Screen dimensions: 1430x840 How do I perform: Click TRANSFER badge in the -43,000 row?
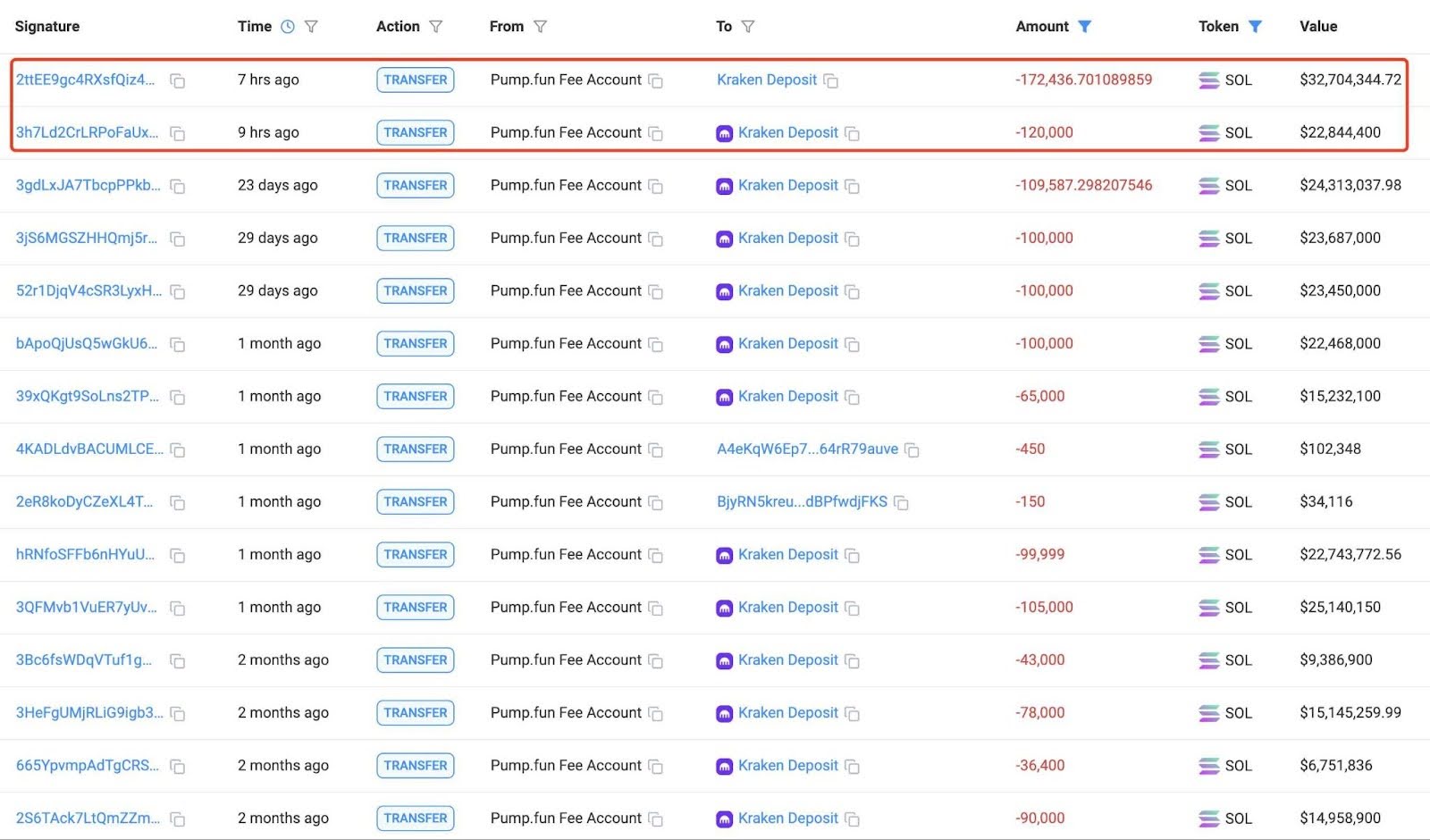click(416, 659)
